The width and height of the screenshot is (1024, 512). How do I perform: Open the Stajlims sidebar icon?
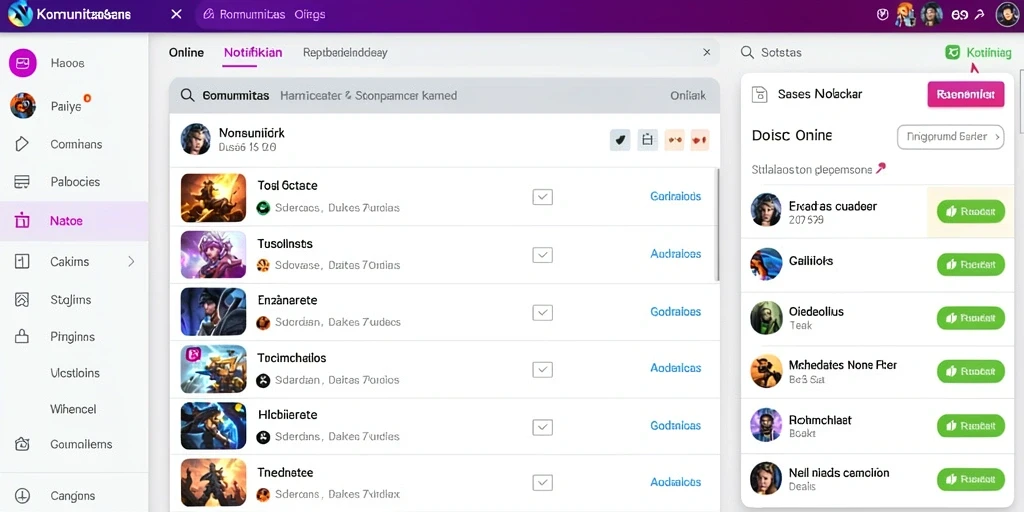point(22,300)
